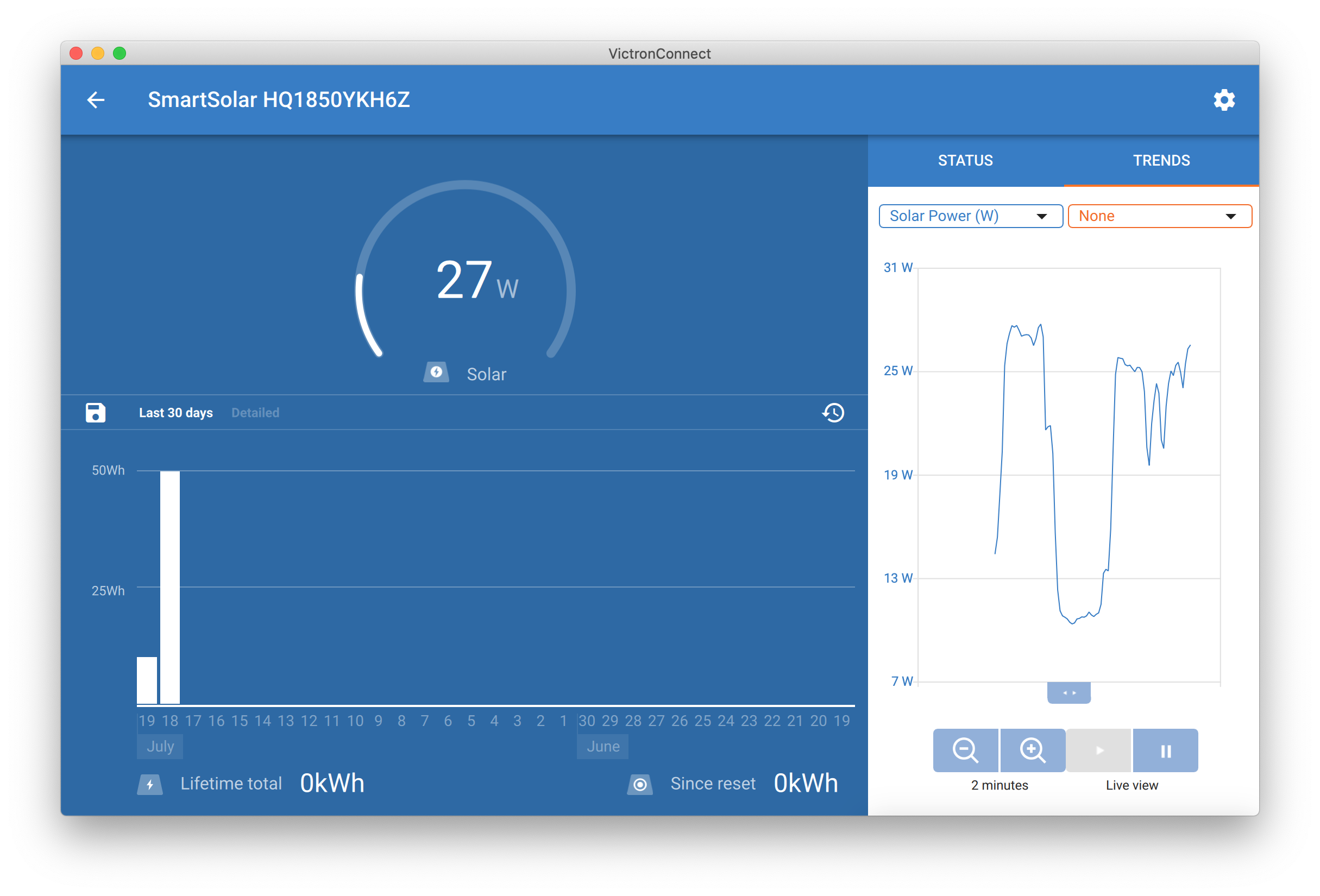Select the Last 30 days view
Image resolution: width=1320 pixels, height=896 pixels.
pos(175,413)
